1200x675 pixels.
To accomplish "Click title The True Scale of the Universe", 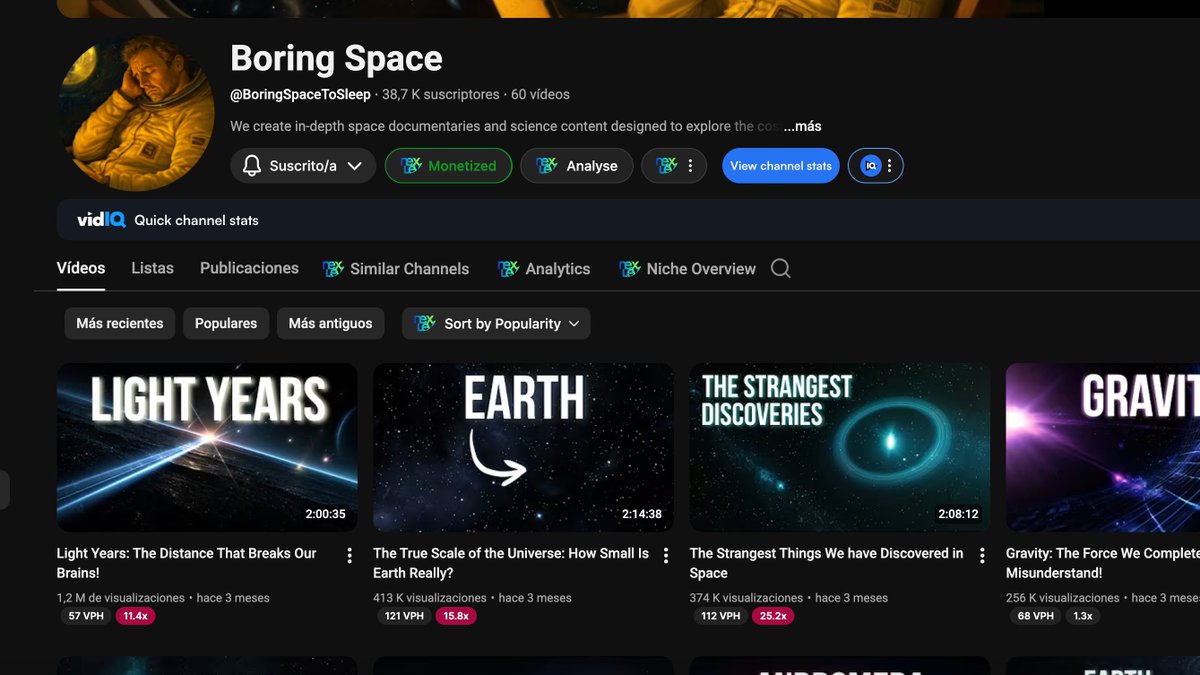I will pyautogui.click(x=511, y=563).
